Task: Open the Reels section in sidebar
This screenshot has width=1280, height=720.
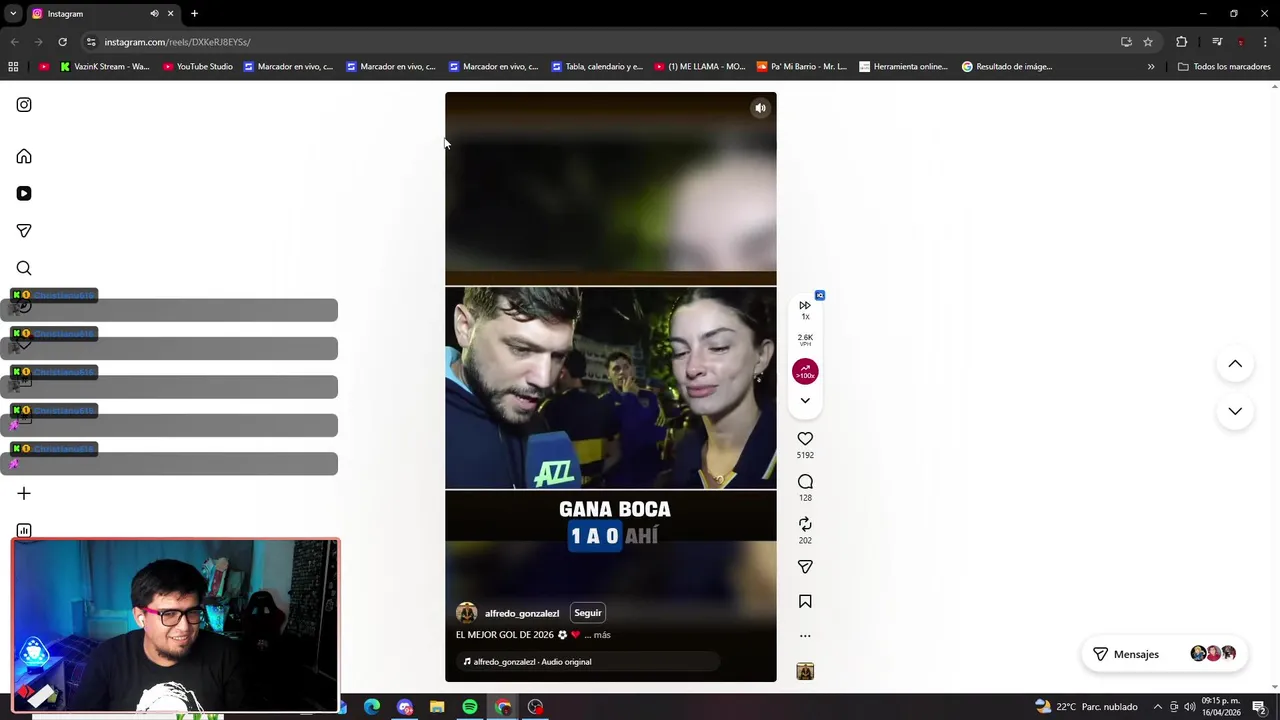Action: tap(24, 193)
